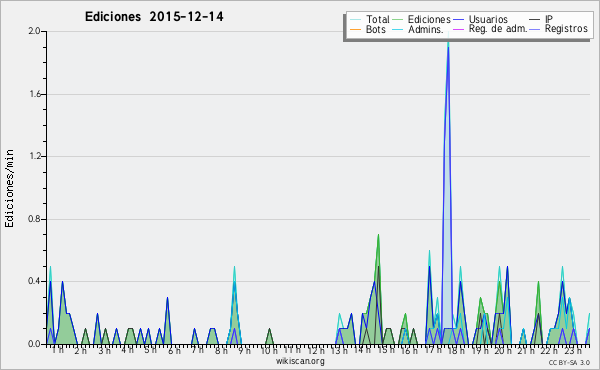Select the 'Ediciones' legend label
600x370 pixels.
click(429, 19)
